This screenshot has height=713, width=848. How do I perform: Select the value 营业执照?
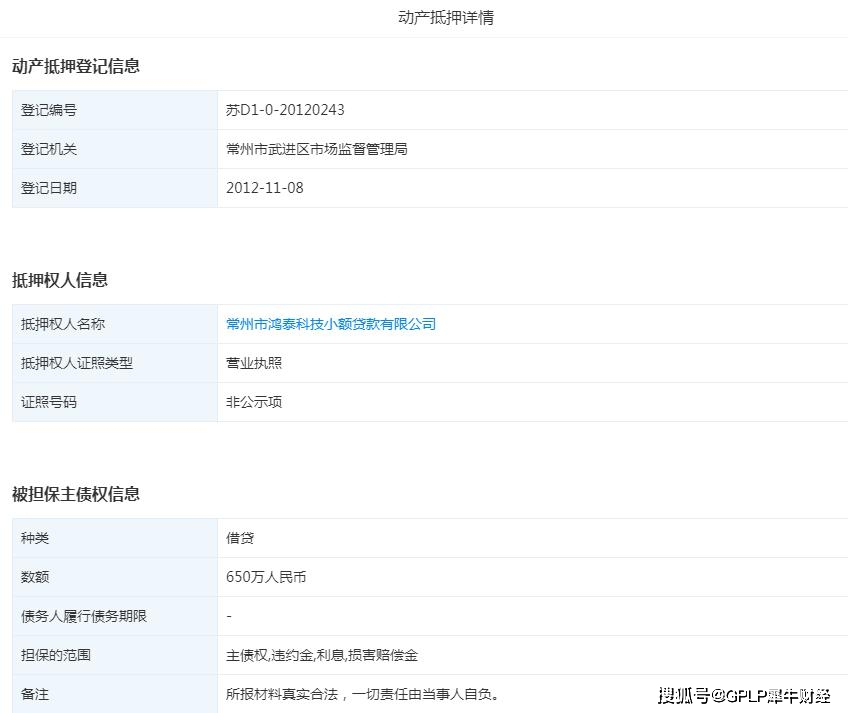tap(254, 363)
